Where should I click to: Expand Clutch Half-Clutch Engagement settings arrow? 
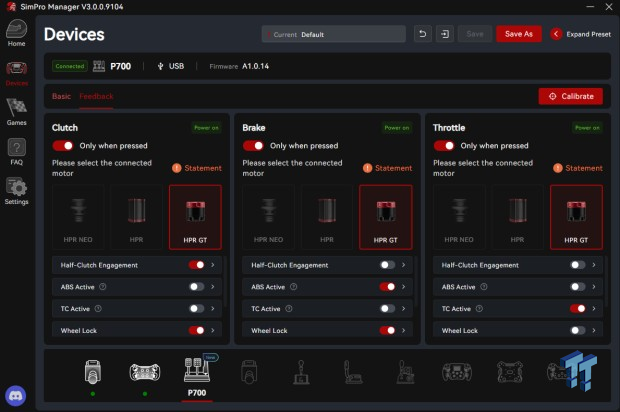click(x=213, y=265)
